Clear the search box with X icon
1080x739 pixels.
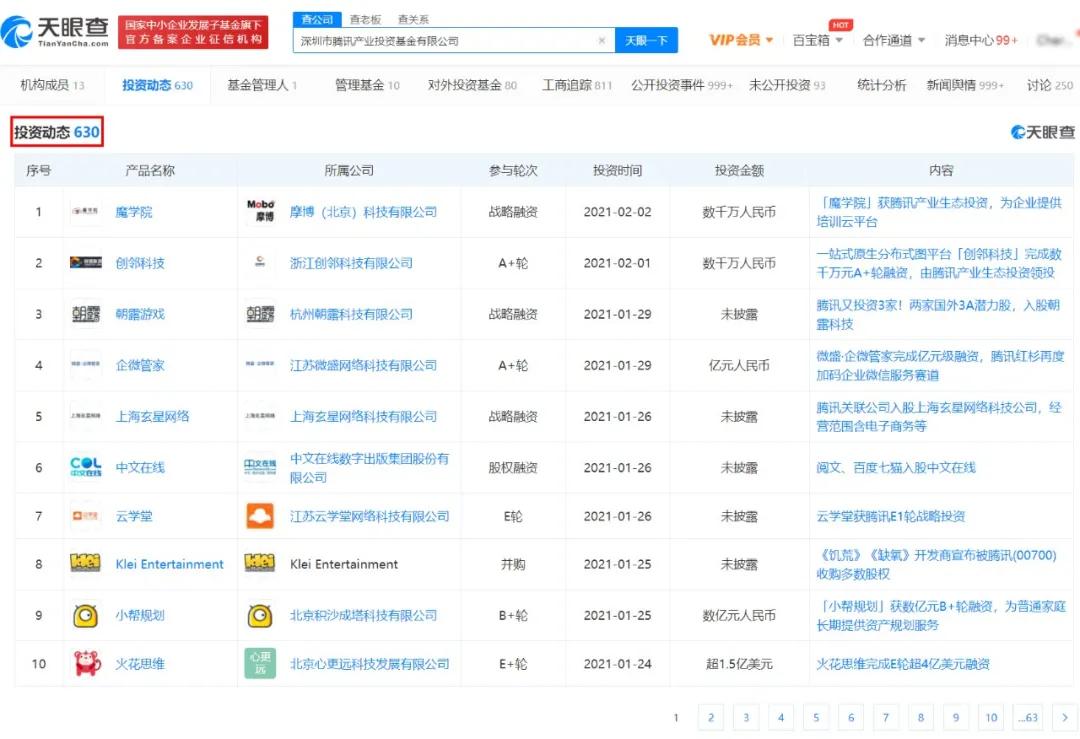coord(601,41)
